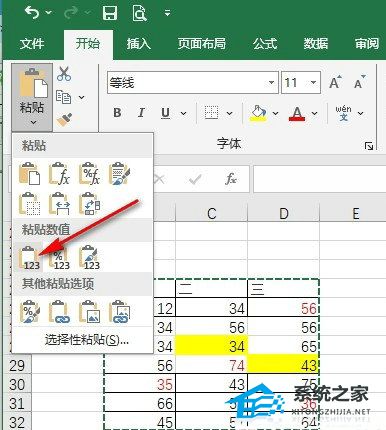
Task: Select column D header
Action: [283, 213]
